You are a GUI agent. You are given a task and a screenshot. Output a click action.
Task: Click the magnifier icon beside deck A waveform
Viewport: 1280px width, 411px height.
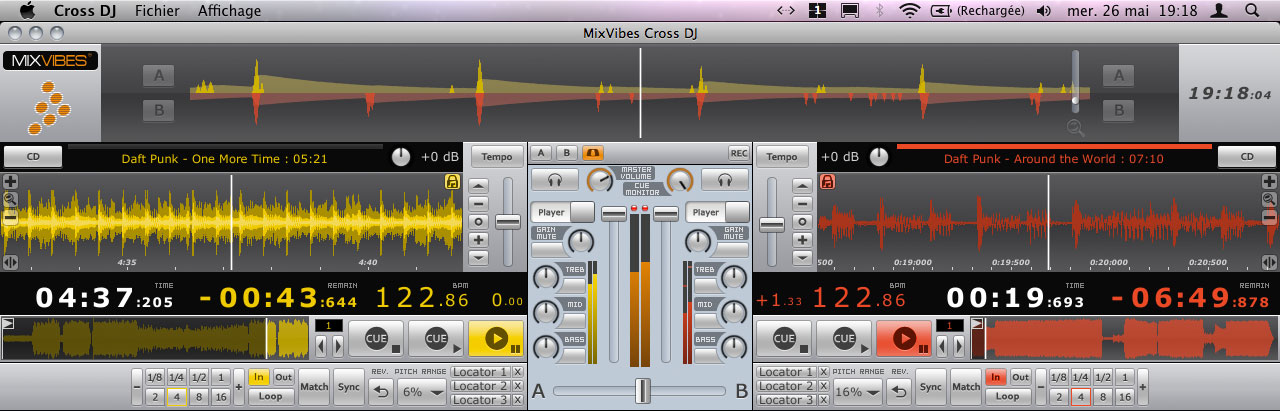tap(10, 199)
